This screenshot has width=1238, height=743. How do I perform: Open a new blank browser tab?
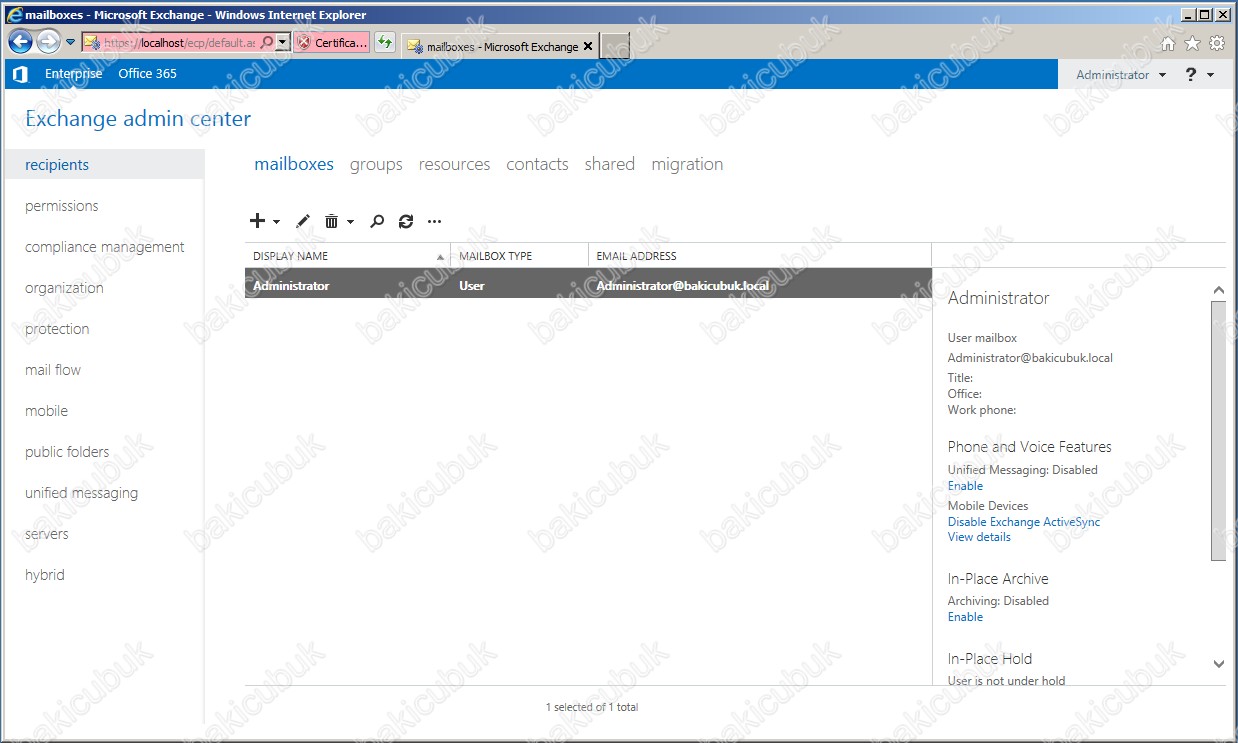tap(614, 46)
